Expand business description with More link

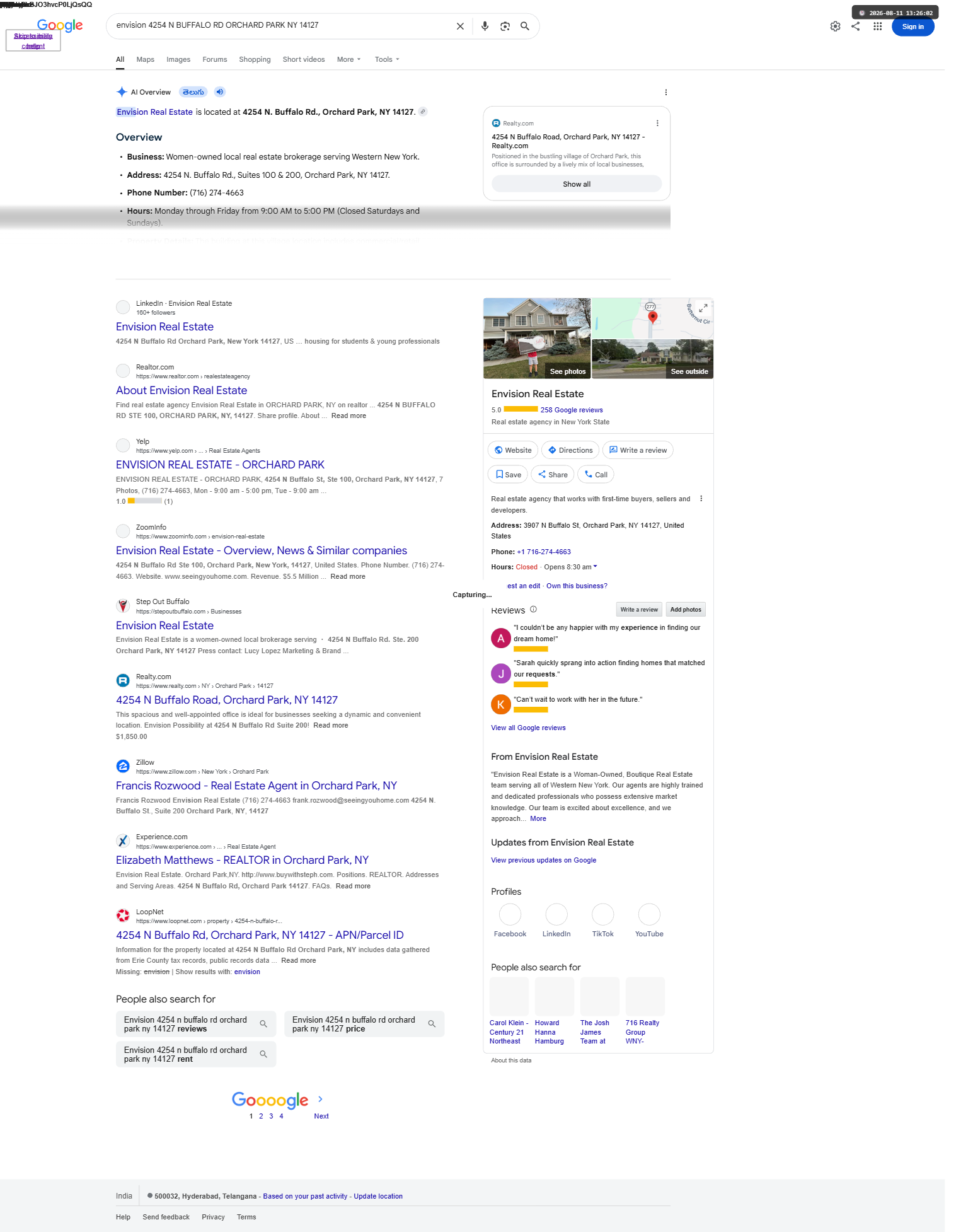(538, 819)
